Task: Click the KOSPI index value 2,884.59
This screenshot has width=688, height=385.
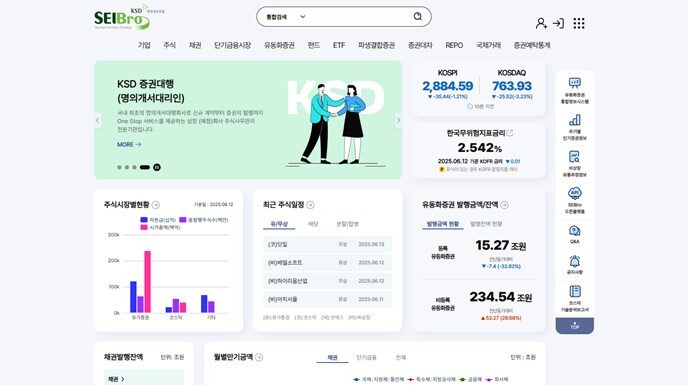Action: (448, 86)
